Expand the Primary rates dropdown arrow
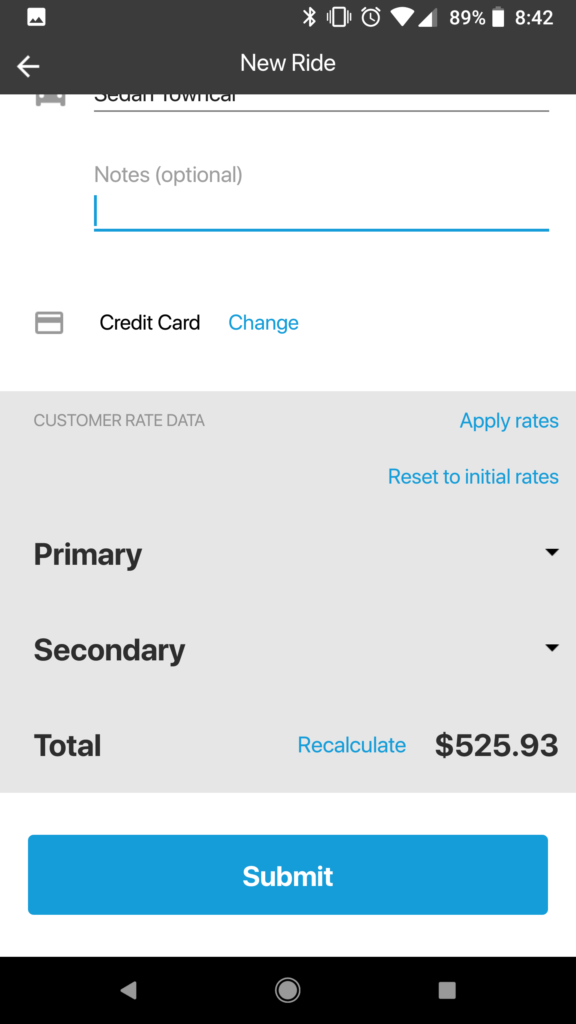 click(552, 552)
